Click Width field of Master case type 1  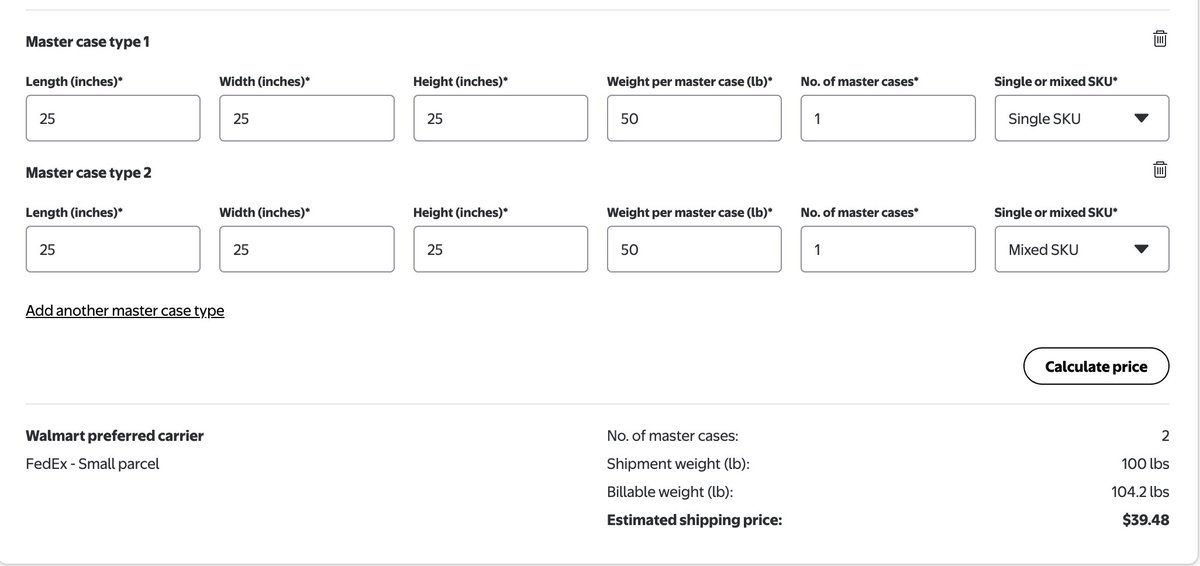306,118
